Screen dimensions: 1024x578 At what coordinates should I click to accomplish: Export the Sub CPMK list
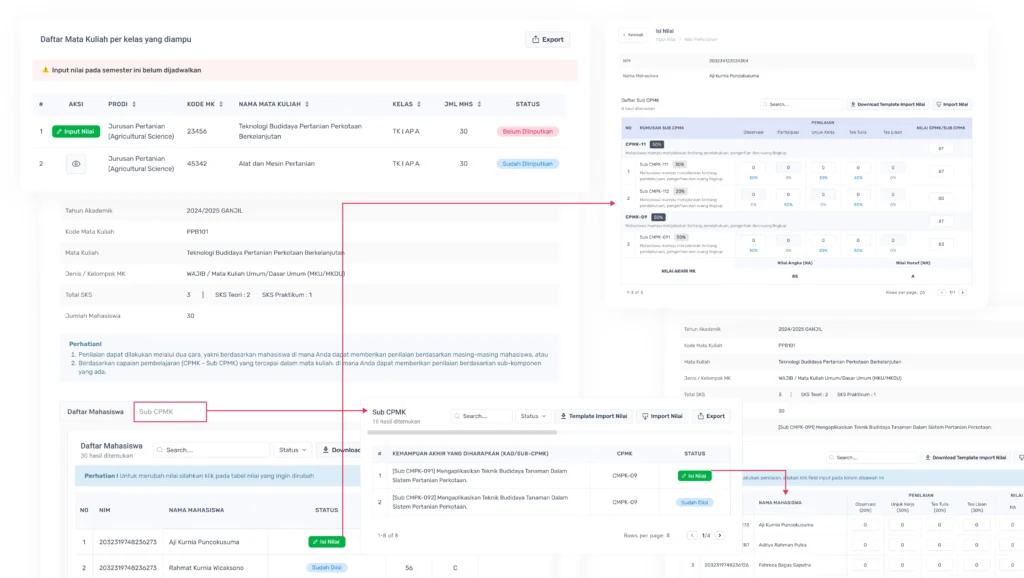pos(711,416)
